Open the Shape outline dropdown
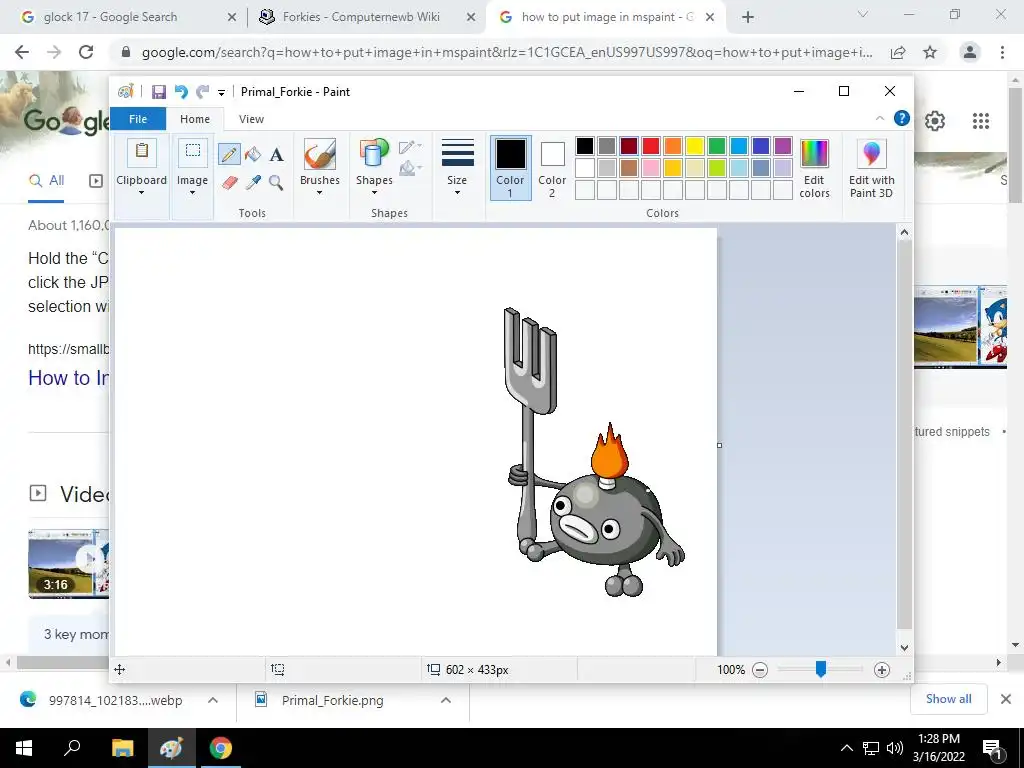 pos(410,147)
